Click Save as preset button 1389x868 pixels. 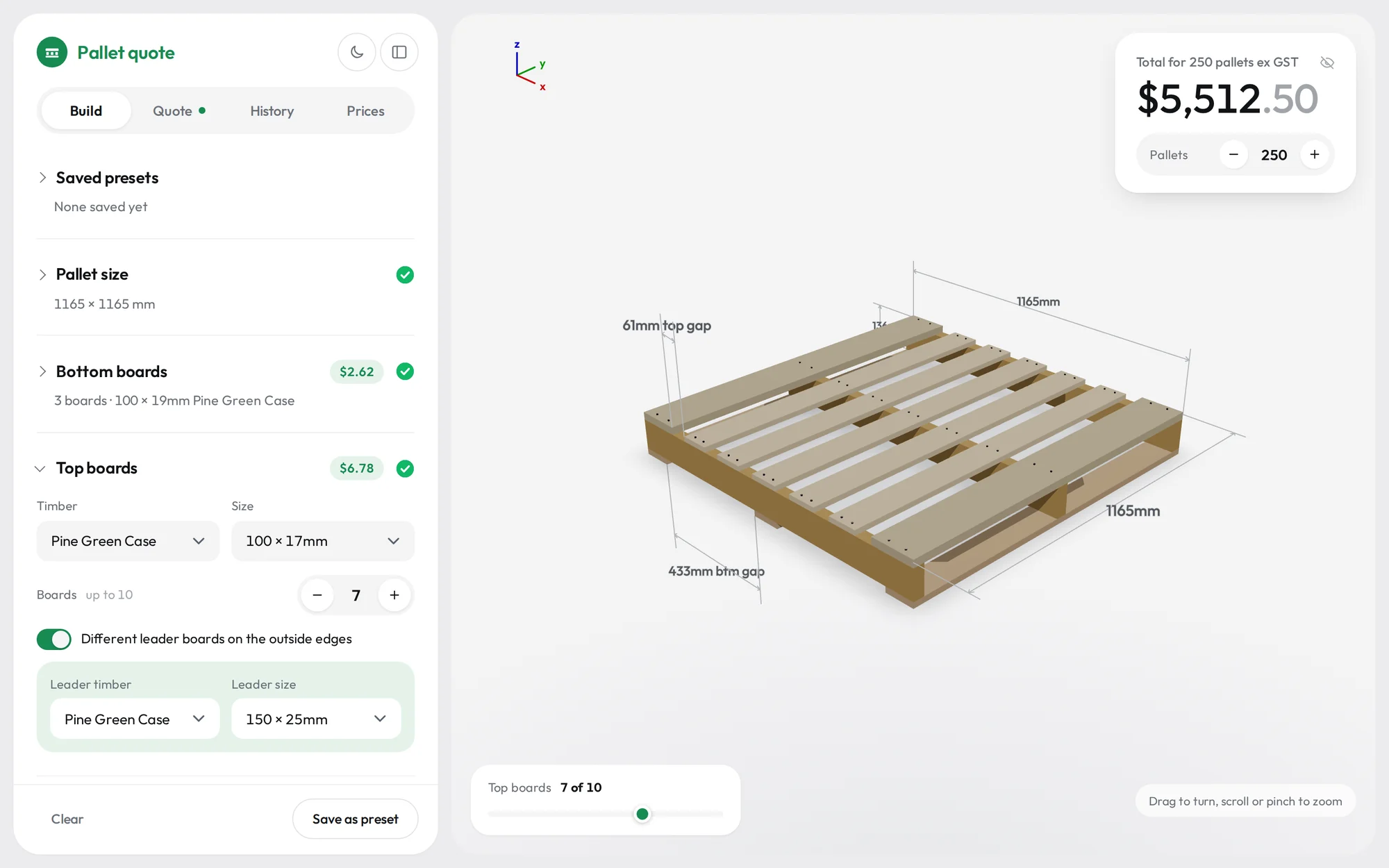tap(356, 819)
